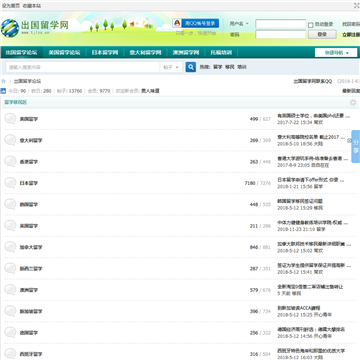
Task: Select the 澳洲留学网 nav tab
Action: click(186, 52)
